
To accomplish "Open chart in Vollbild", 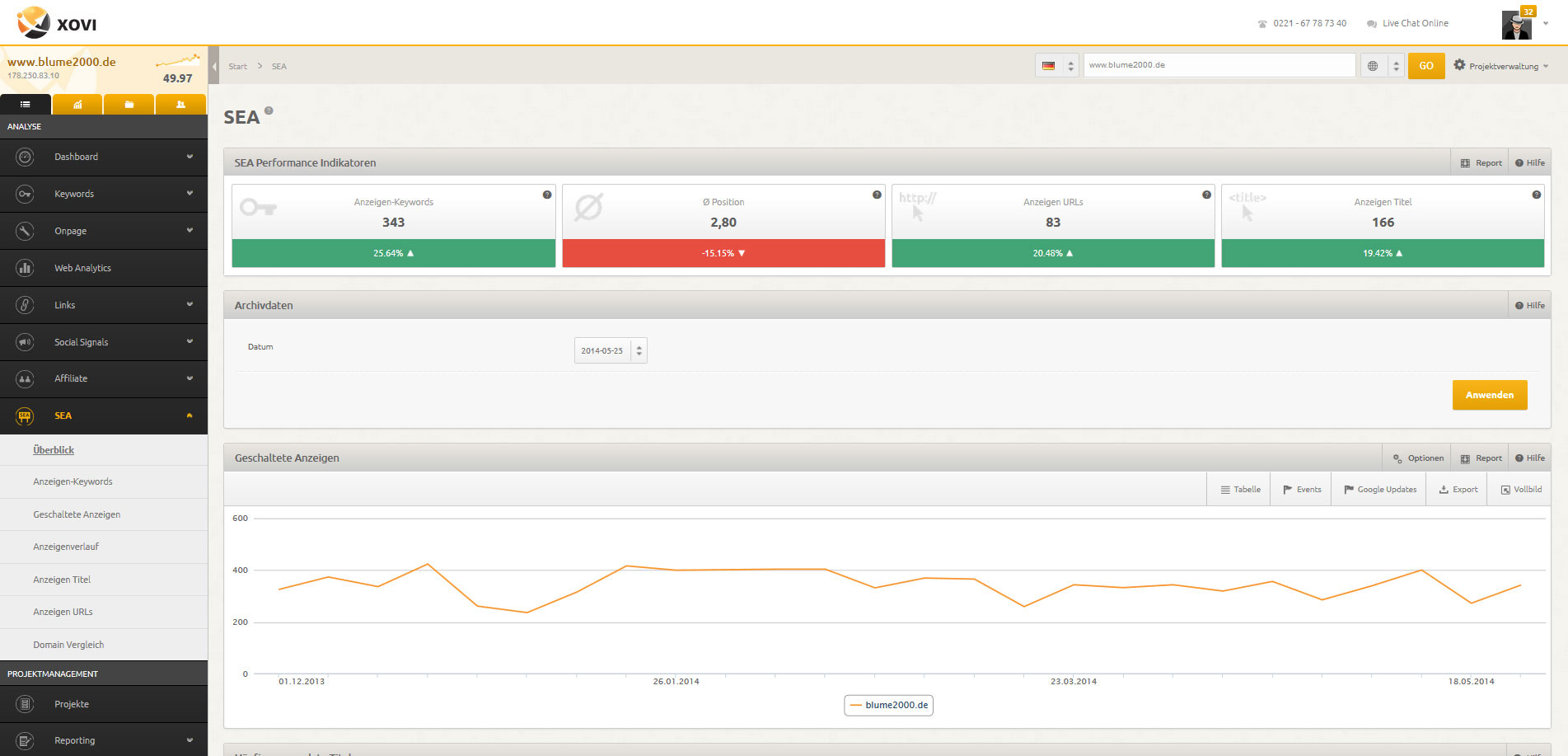I will [x=1521, y=490].
